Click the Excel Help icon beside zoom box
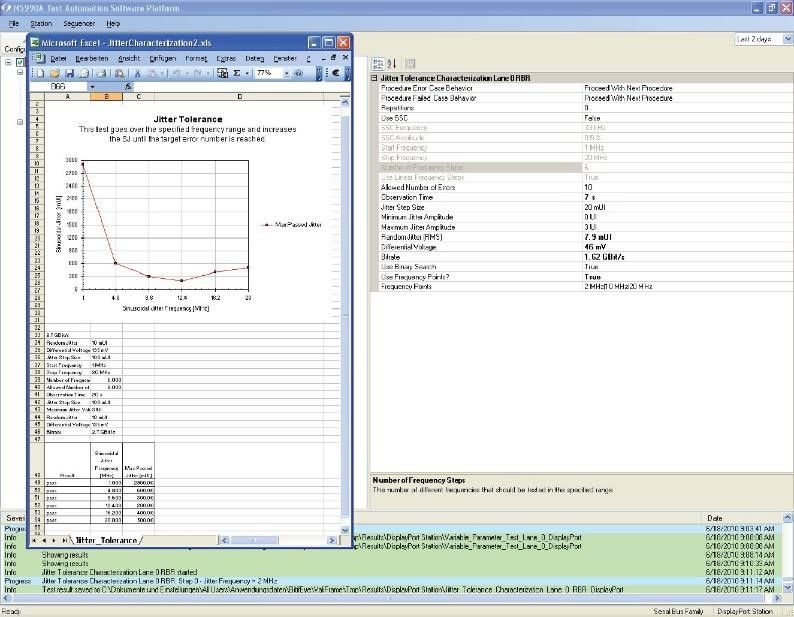Screen dimensions: 794x617 [x=299, y=73]
